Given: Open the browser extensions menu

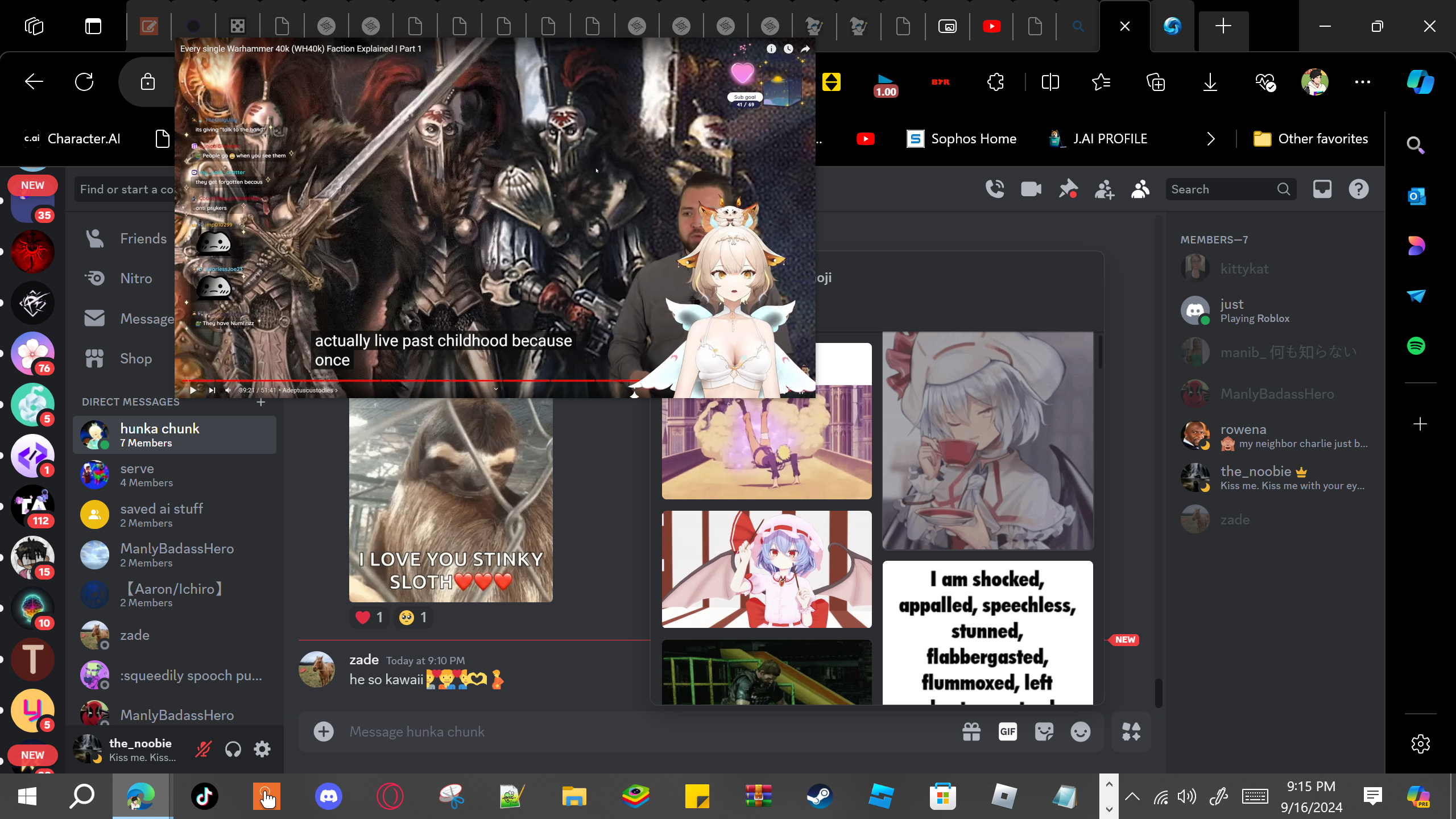Looking at the screenshot, I should pyautogui.click(x=996, y=82).
